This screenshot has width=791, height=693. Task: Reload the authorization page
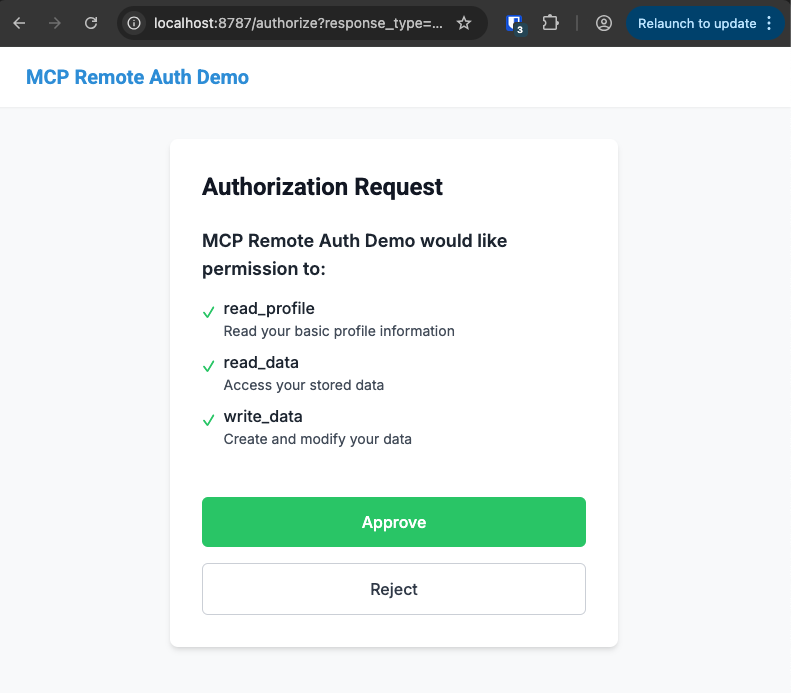[x=91, y=23]
